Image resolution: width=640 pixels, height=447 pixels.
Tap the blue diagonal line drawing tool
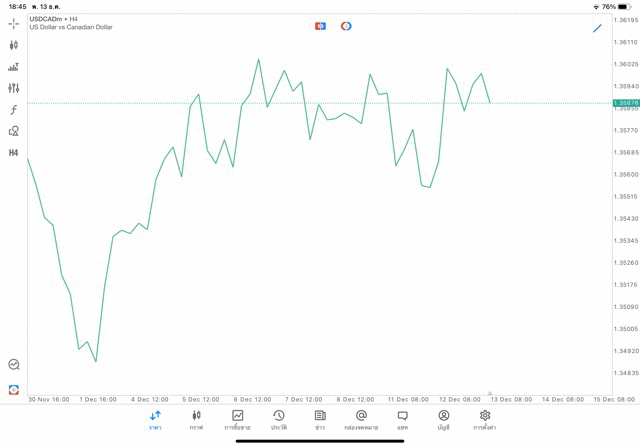point(597,28)
